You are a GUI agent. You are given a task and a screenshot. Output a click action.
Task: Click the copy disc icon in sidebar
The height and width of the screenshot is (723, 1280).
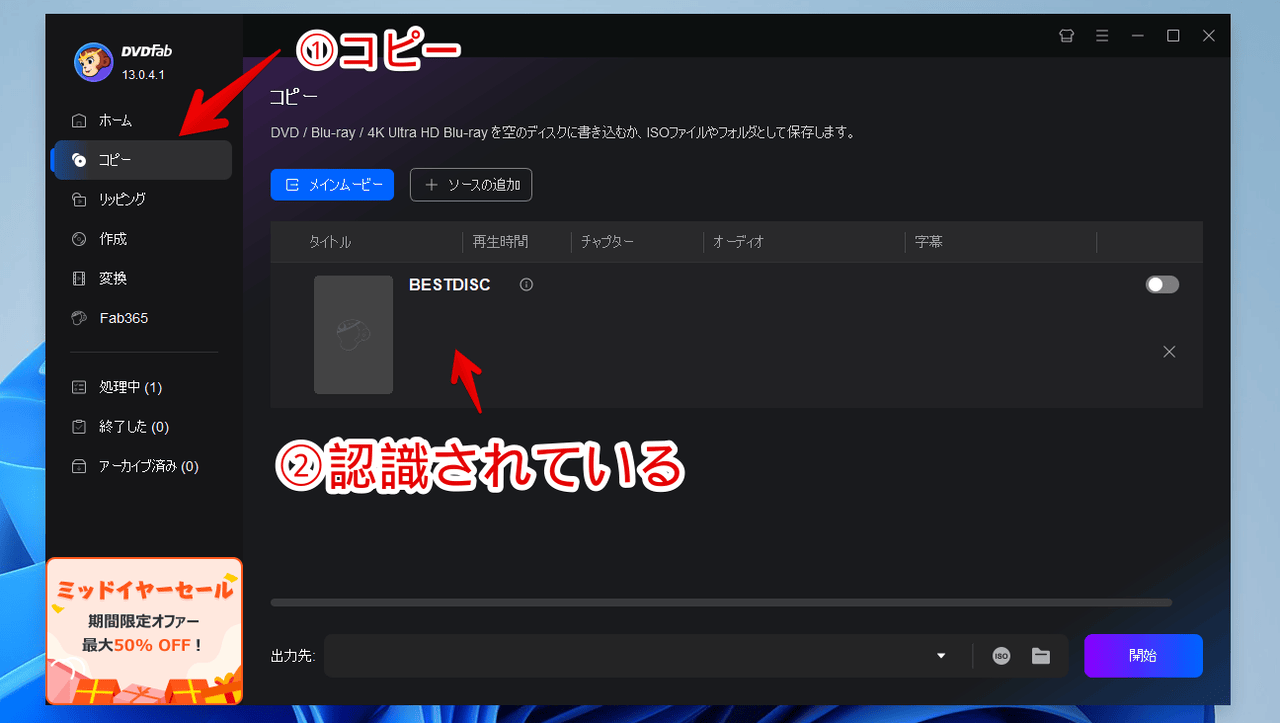click(x=79, y=160)
